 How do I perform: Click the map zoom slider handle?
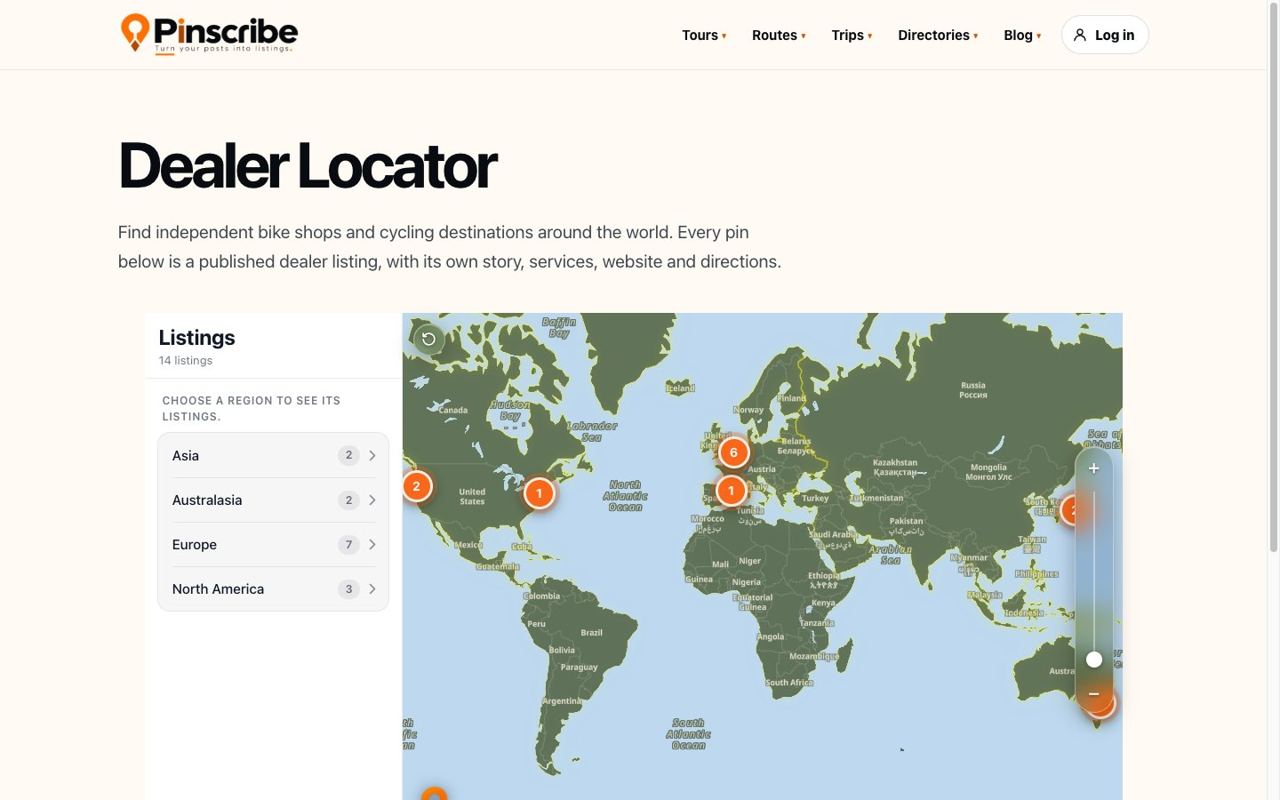pyautogui.click(x=1094, y=659)
